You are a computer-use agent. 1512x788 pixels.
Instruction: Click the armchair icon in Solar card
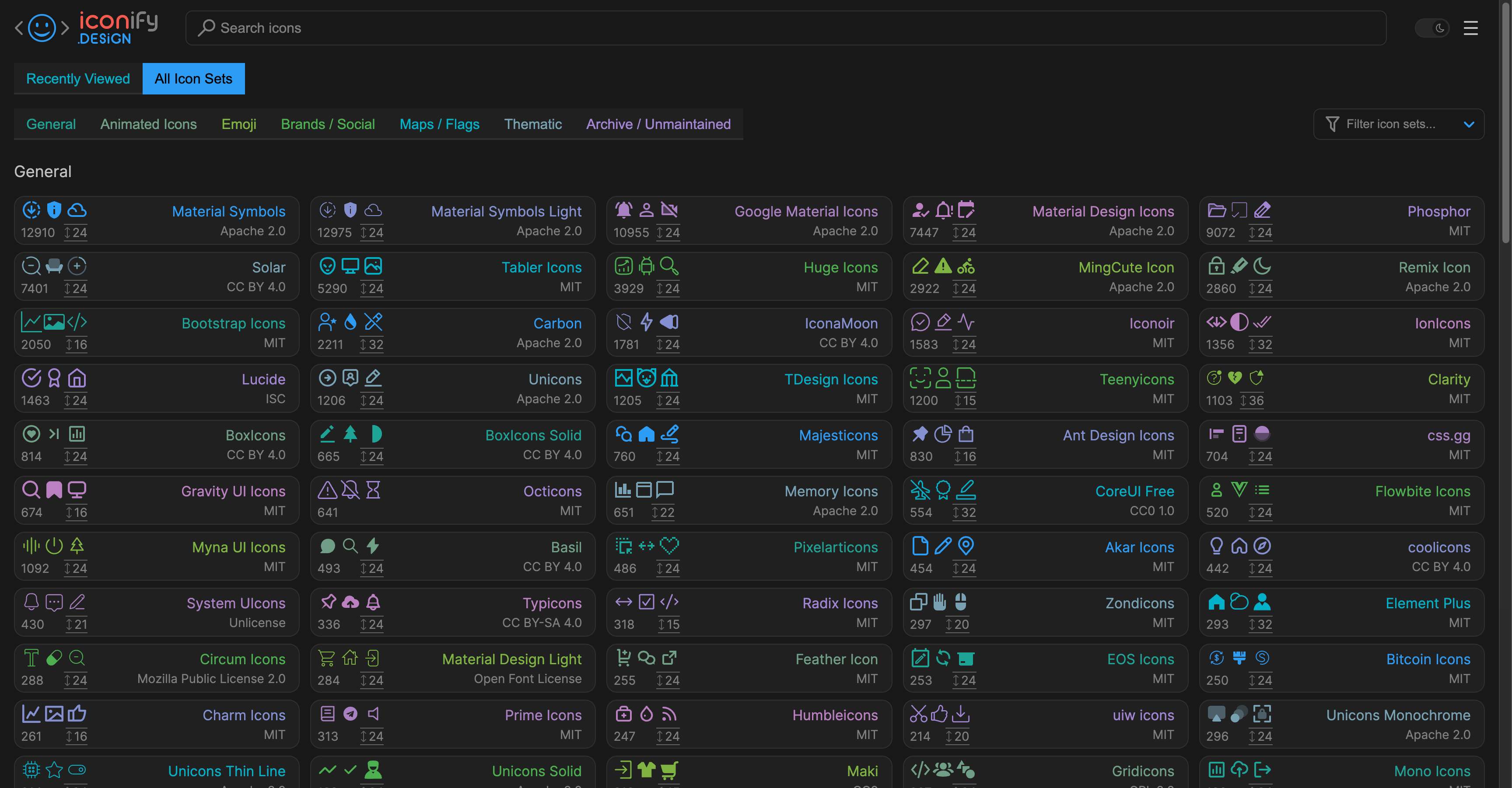(x=54, y=266)
